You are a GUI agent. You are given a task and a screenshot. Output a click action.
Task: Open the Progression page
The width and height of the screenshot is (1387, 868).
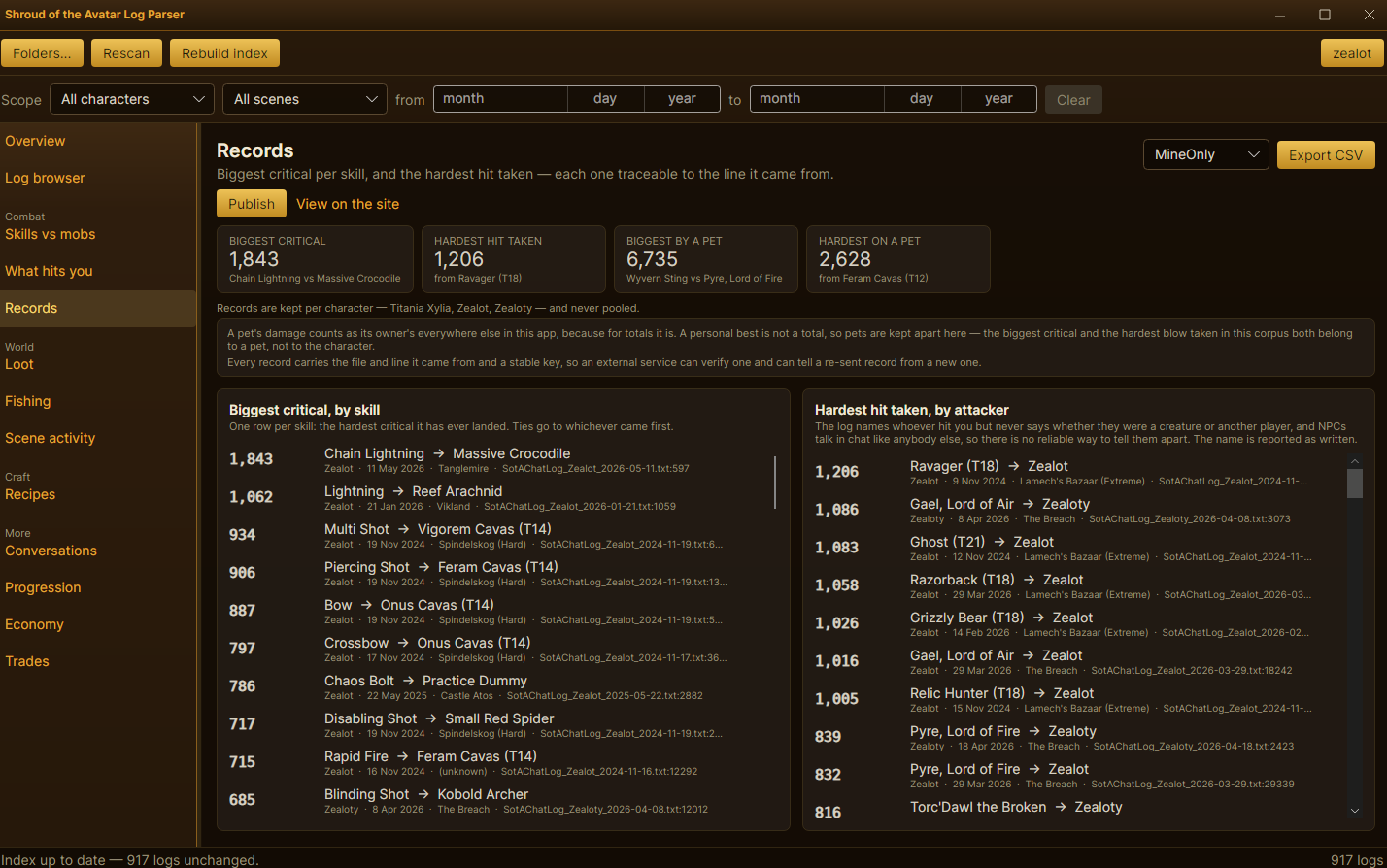[97, 587]
